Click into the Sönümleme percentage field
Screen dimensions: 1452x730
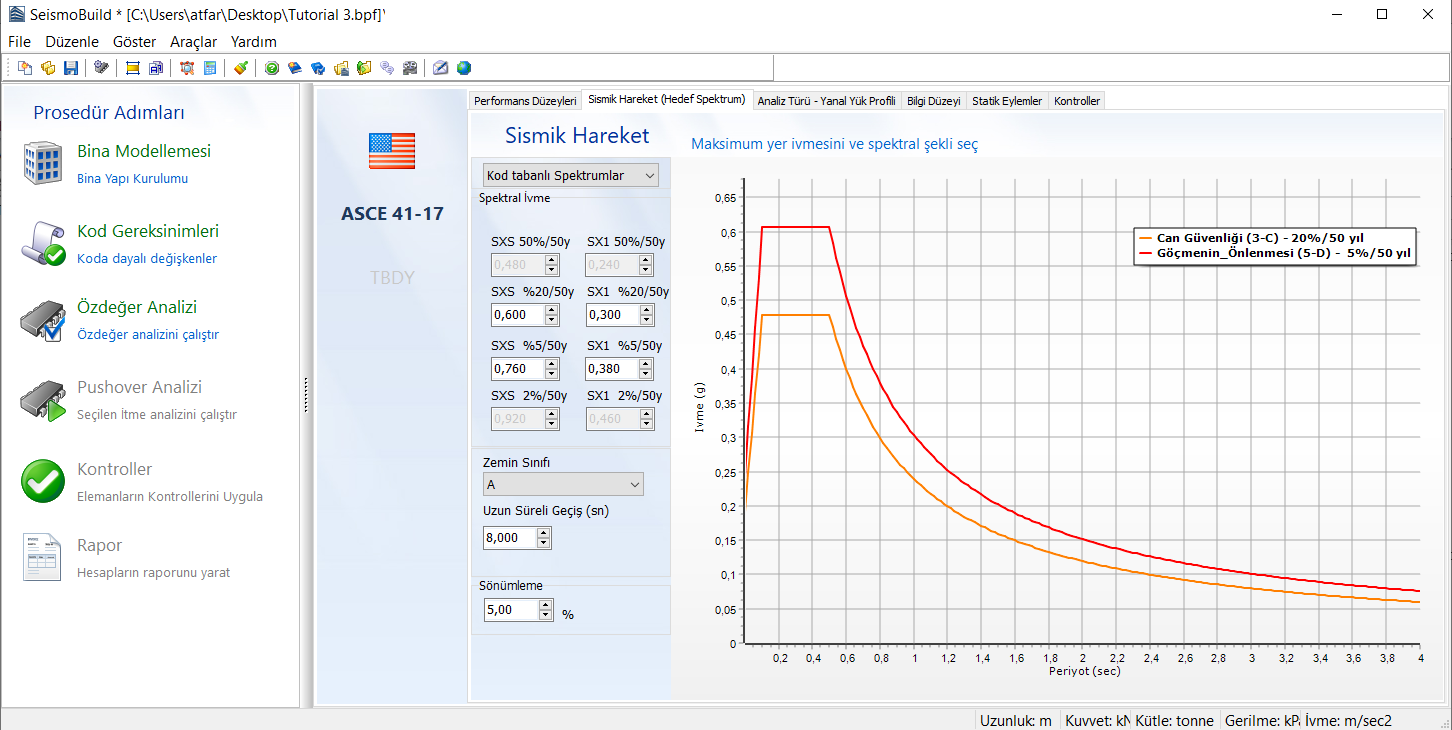[510, 610]
